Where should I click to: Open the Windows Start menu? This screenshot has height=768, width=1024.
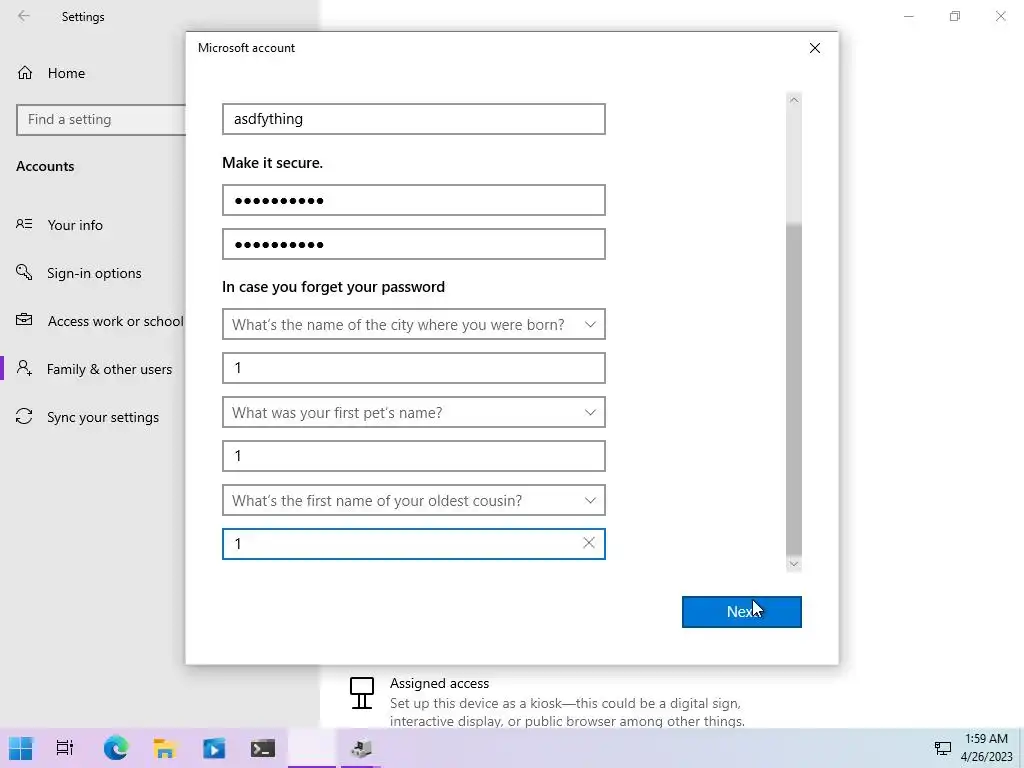(x=21, y=748)
